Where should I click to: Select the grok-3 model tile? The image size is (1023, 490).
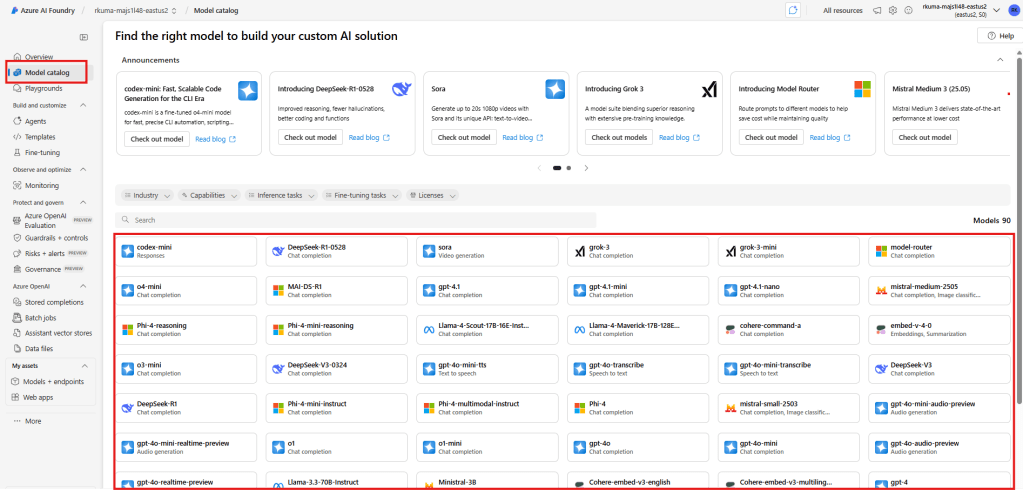[x=638, y=251]
